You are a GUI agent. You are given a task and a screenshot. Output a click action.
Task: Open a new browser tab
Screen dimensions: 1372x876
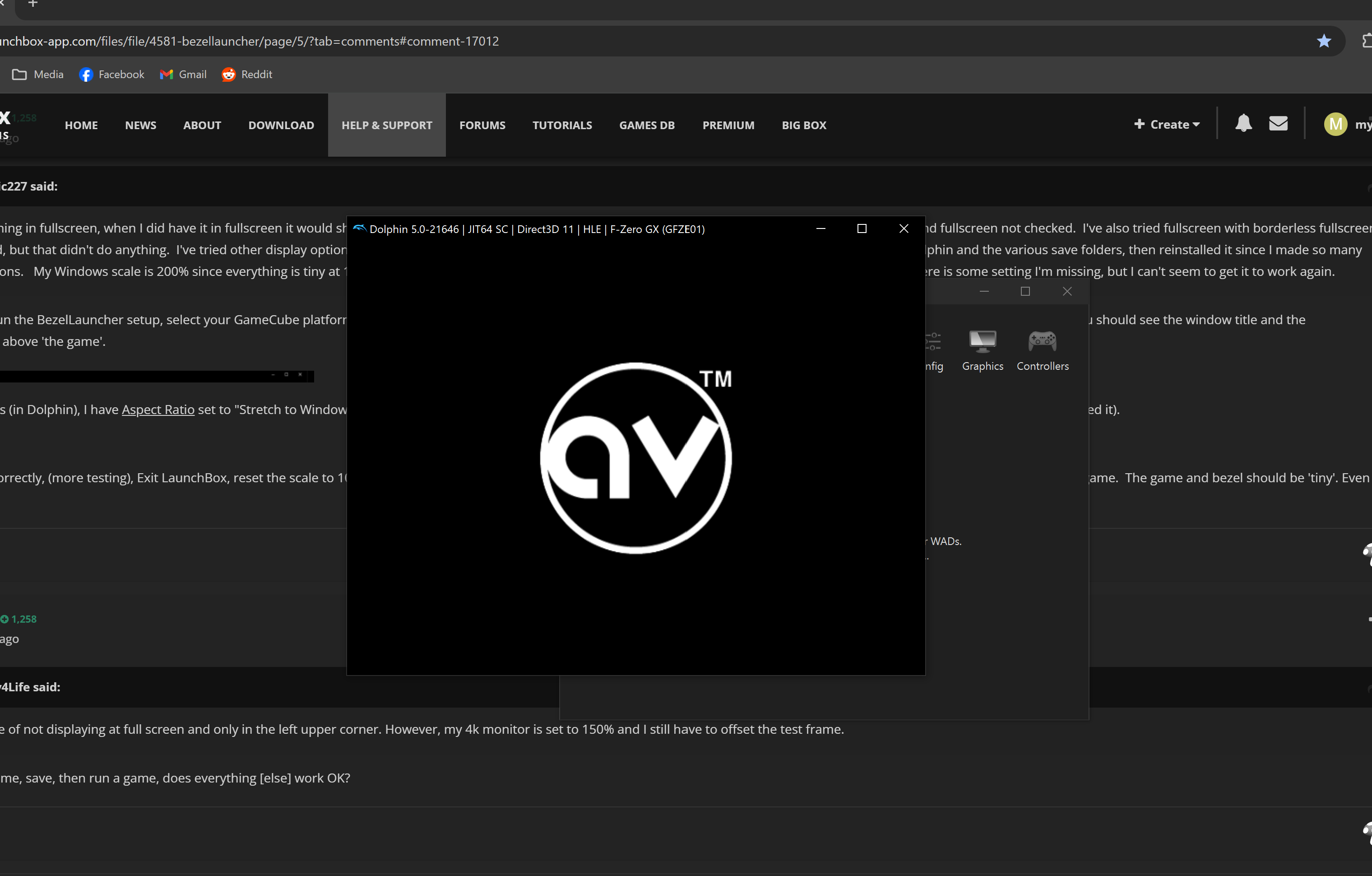[33, 4]
